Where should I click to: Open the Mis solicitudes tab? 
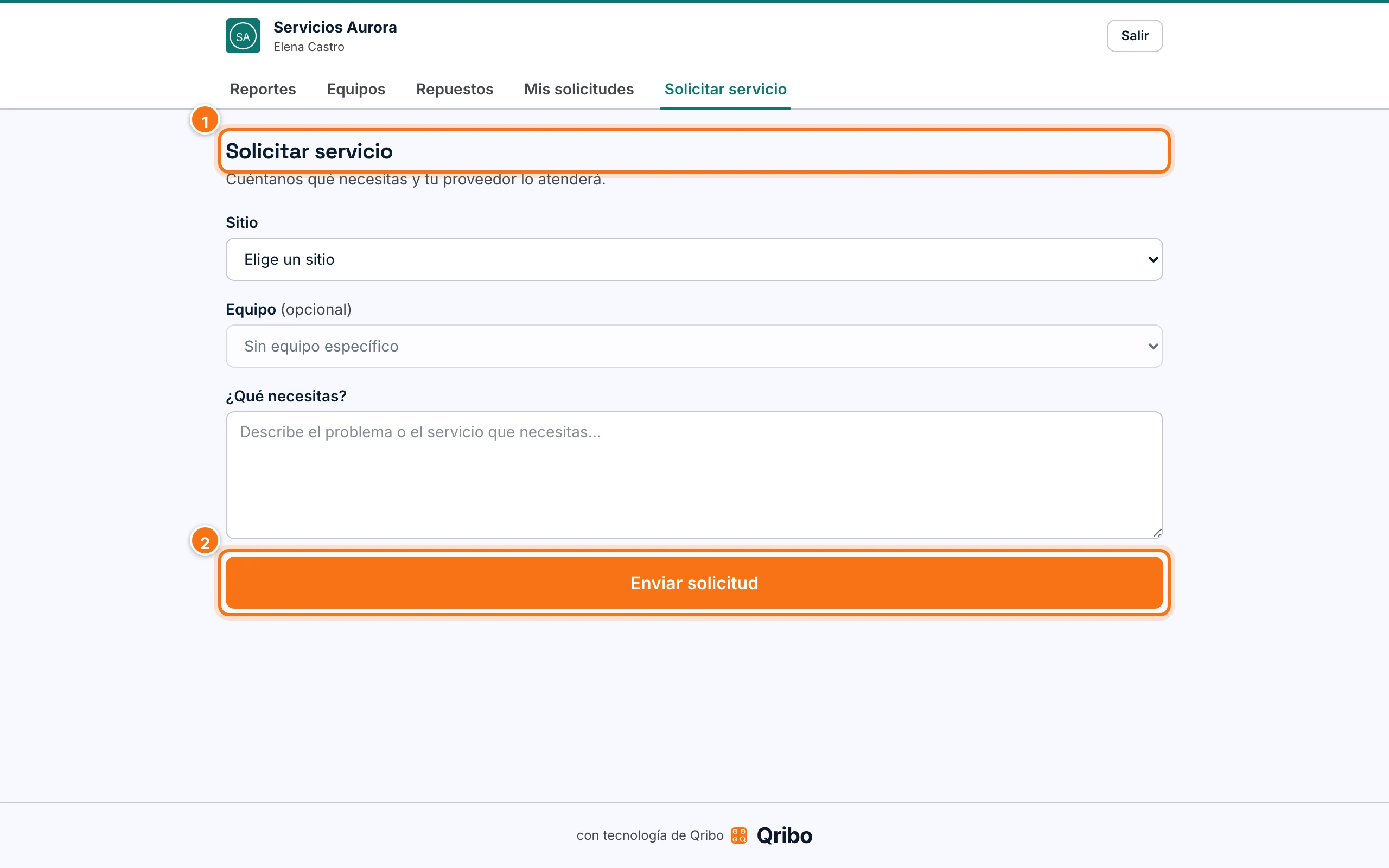click(x=578, y=89)
